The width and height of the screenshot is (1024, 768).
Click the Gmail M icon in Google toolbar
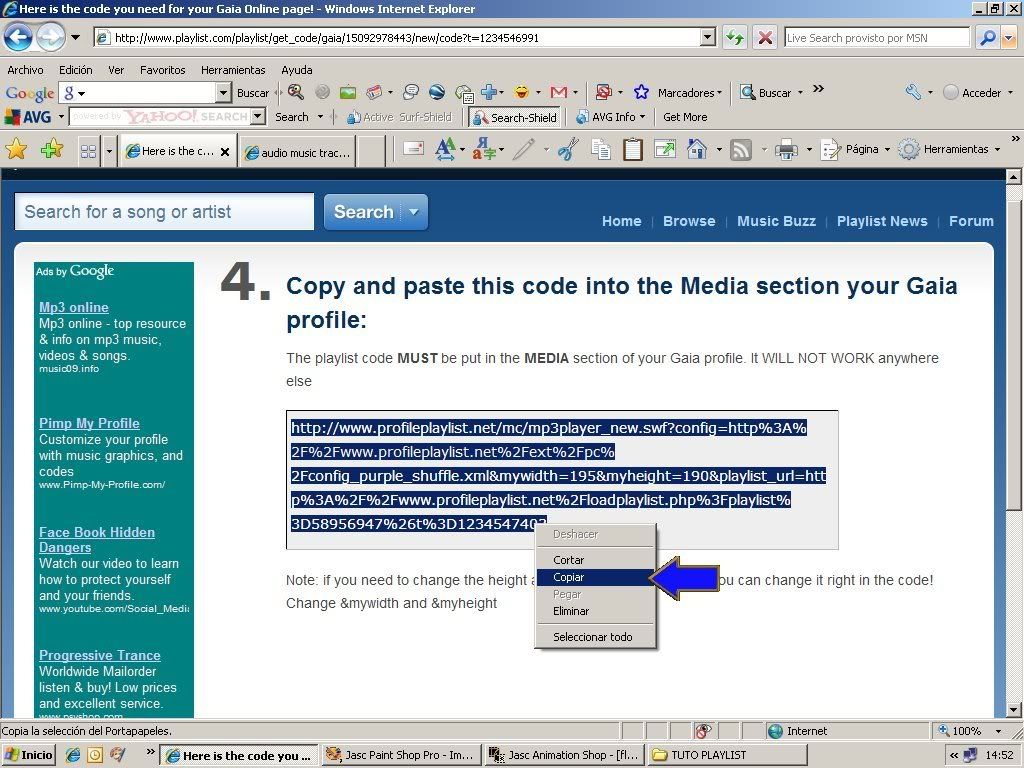point(558,92)
